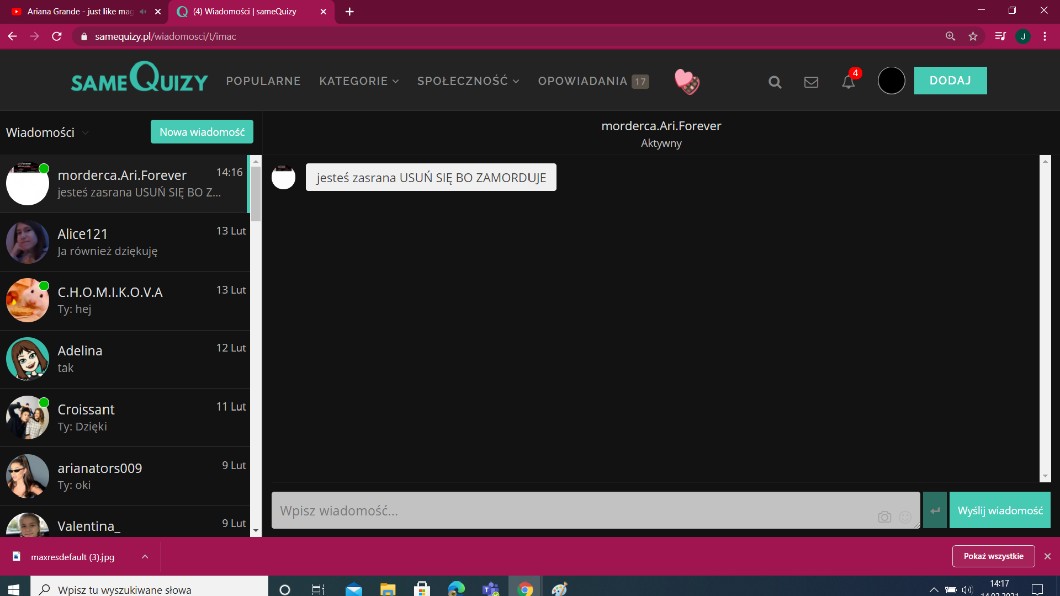Image resolution: width=1060 pixels, height=596 pixels.
Task: Click the sameQuizy logo
Action: (139, 80)
